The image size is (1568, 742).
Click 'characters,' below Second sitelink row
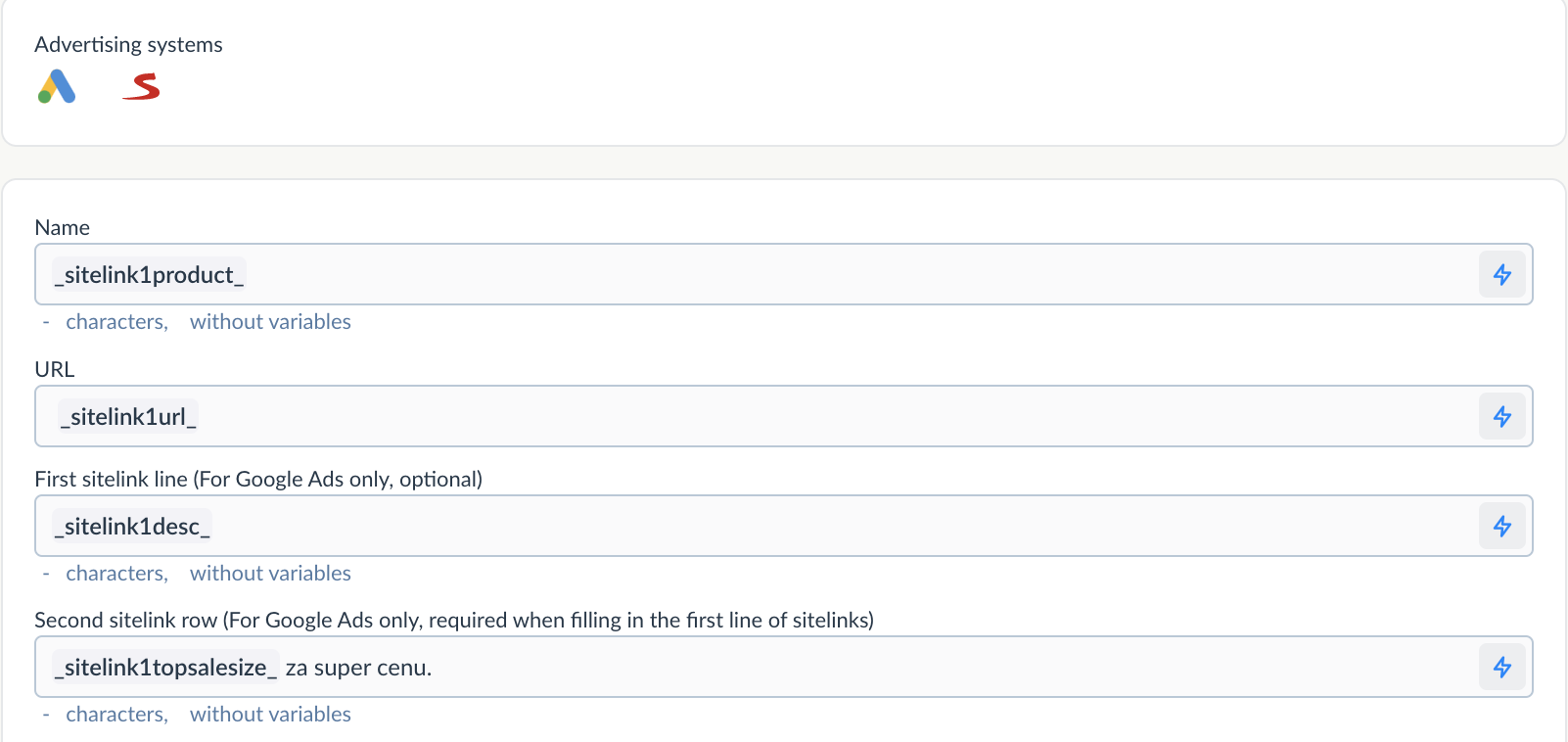(116, 715)
